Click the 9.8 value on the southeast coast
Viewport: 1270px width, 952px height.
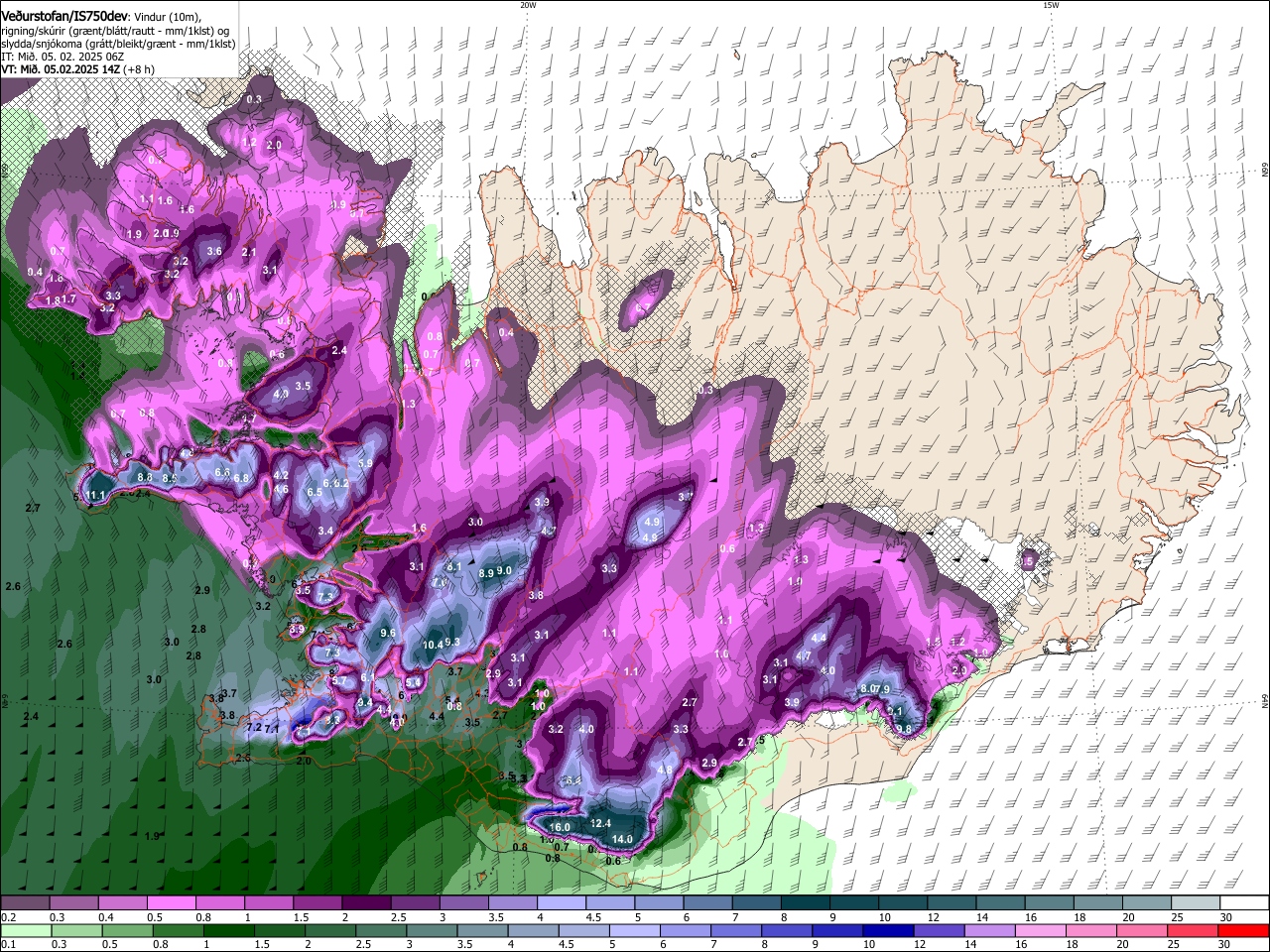coord(904,729)
